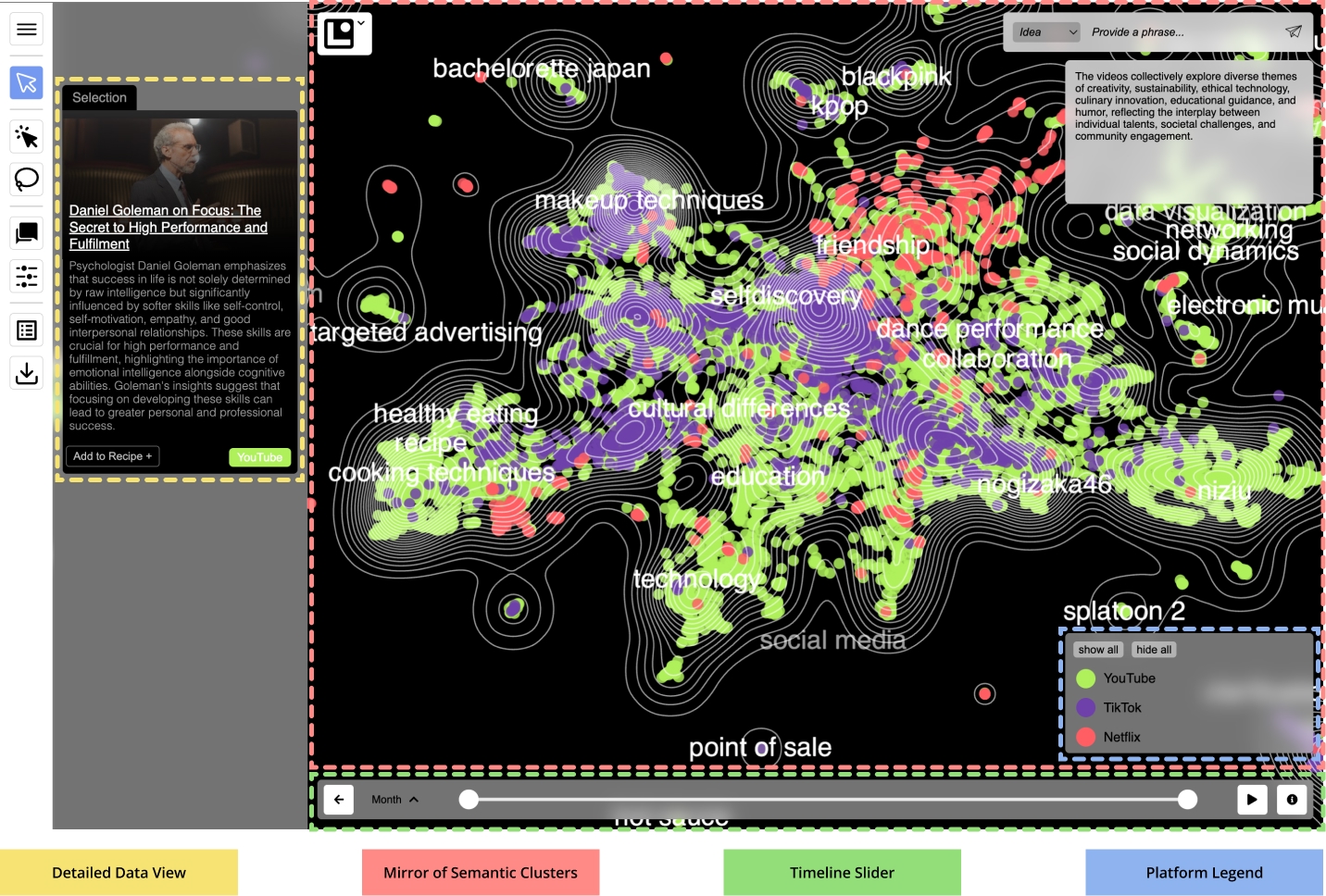The image size is (1326, 896).
Task: Expand the Month granularity selector
Action: pyautogui.click(x=395, y=799)
